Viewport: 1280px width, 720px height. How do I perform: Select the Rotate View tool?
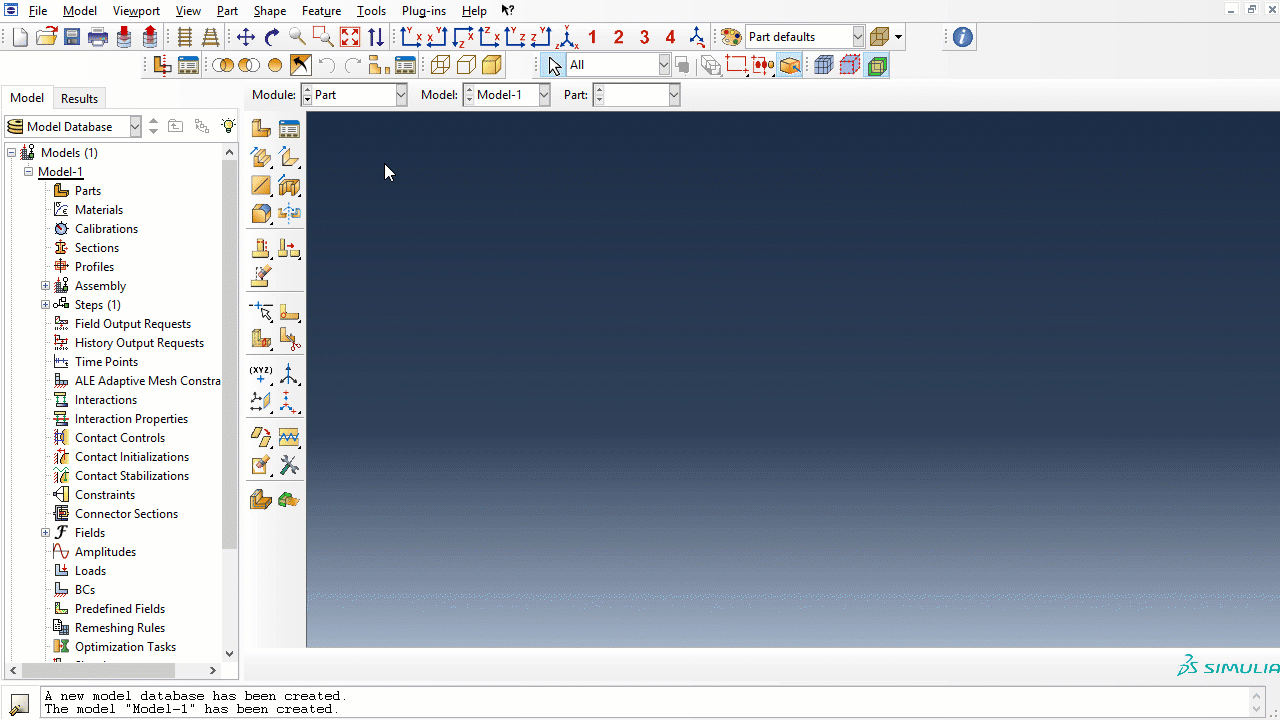(x=272, y=37)
